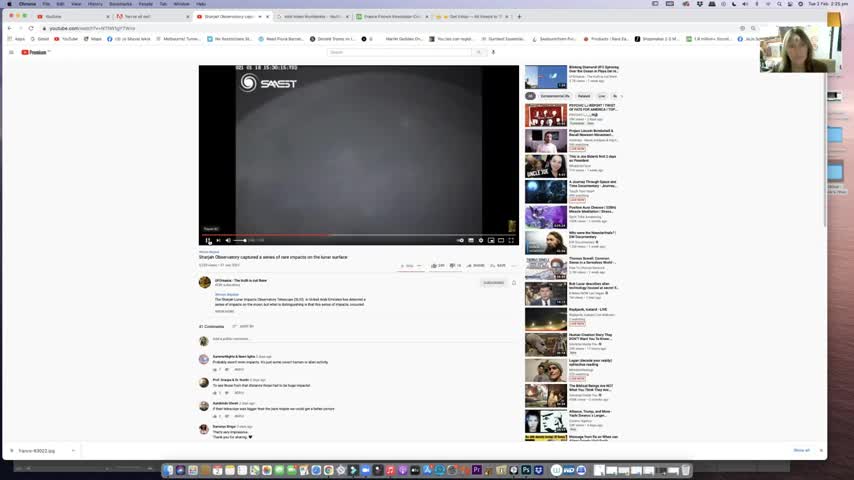
Task: Skip to next video in player
Action: 218,240
